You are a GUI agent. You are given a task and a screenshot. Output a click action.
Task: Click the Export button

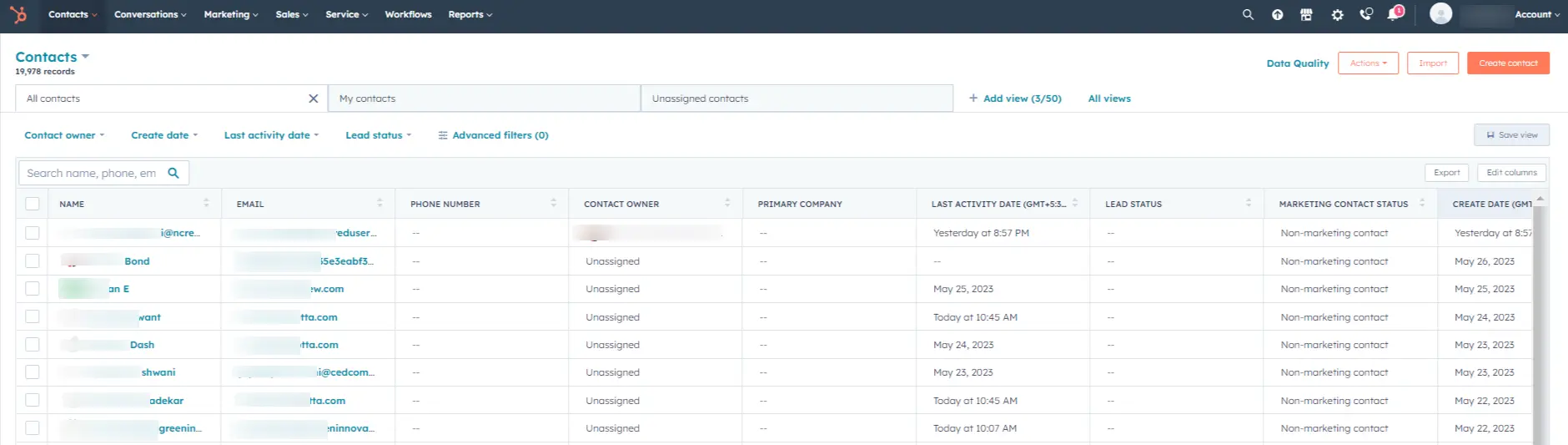point(1447,173)
